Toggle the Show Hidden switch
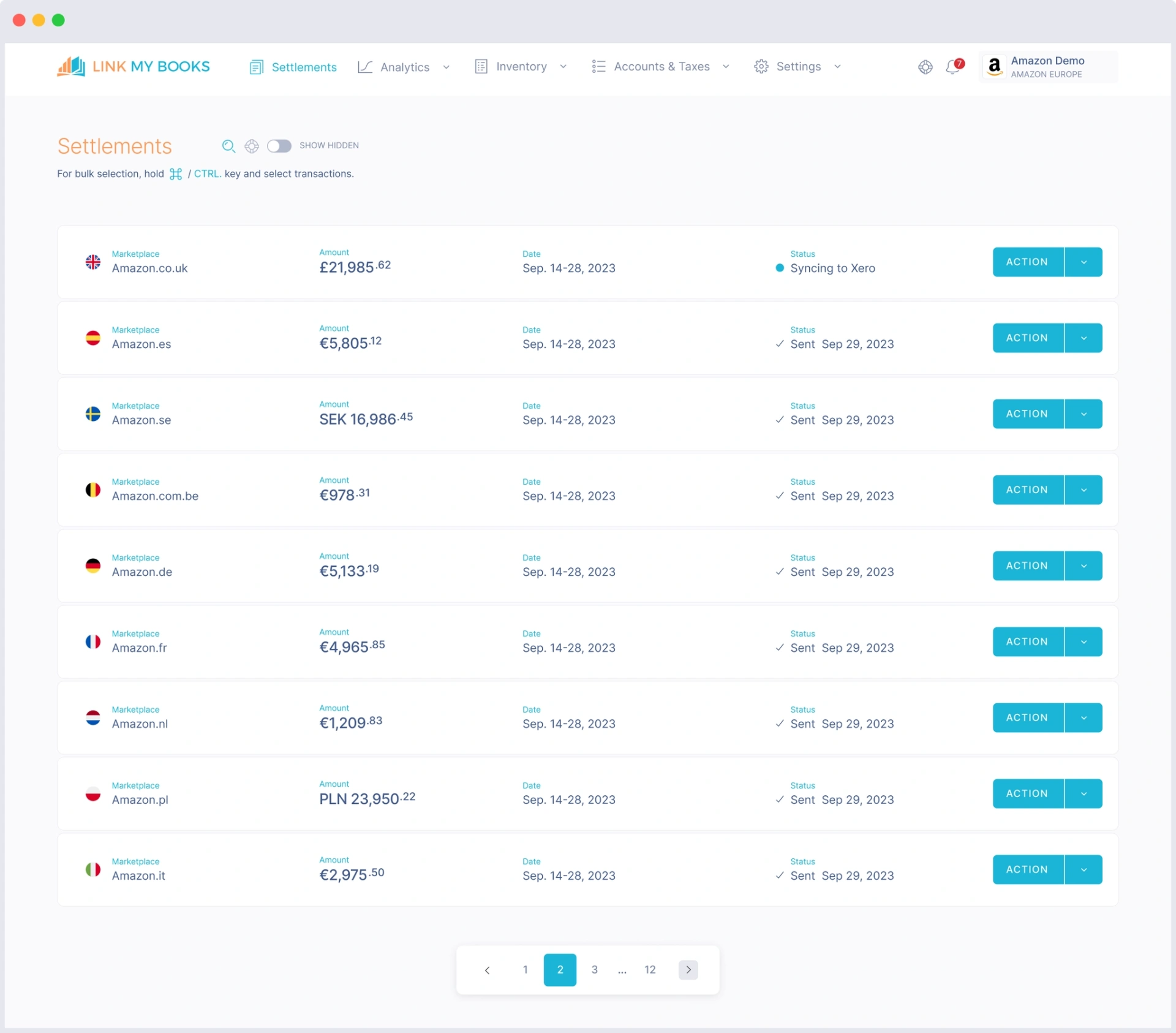 point(279,146)
